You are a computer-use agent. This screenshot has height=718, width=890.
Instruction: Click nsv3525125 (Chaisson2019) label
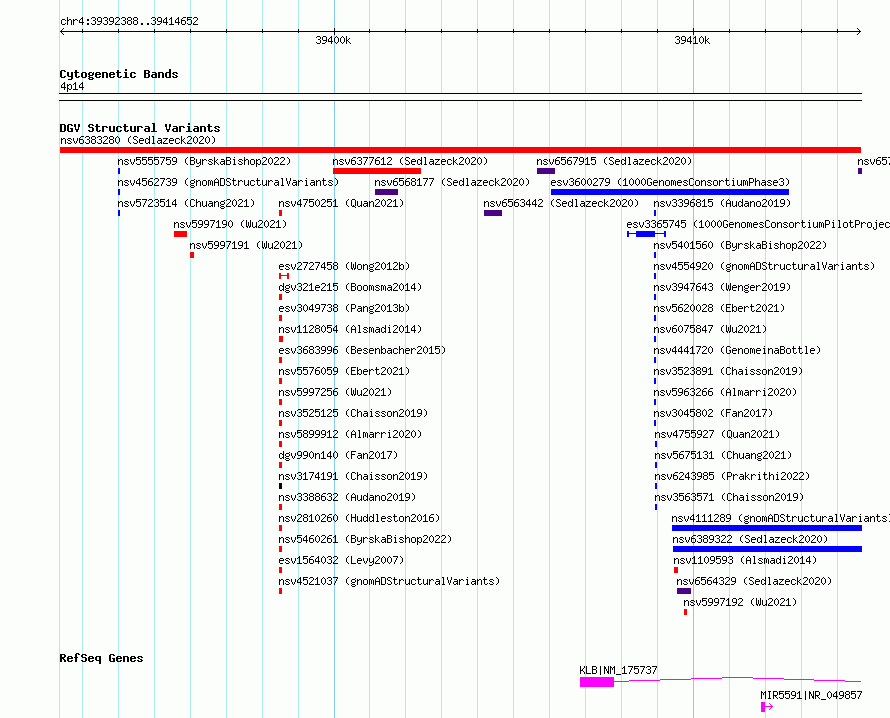point(353,413)
